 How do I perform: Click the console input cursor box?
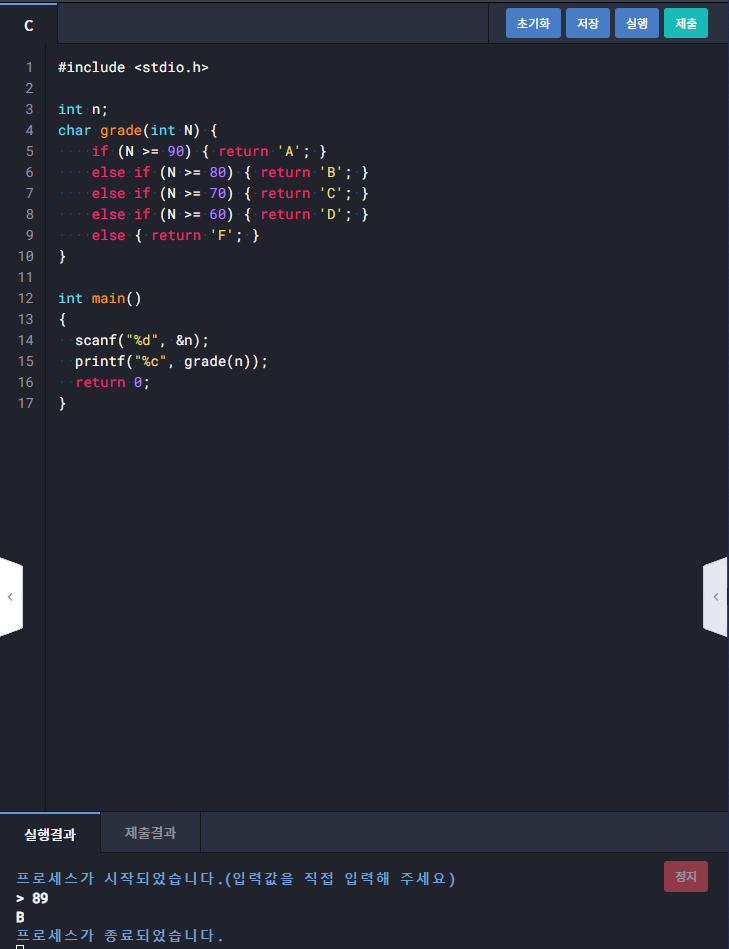point(20,947)
